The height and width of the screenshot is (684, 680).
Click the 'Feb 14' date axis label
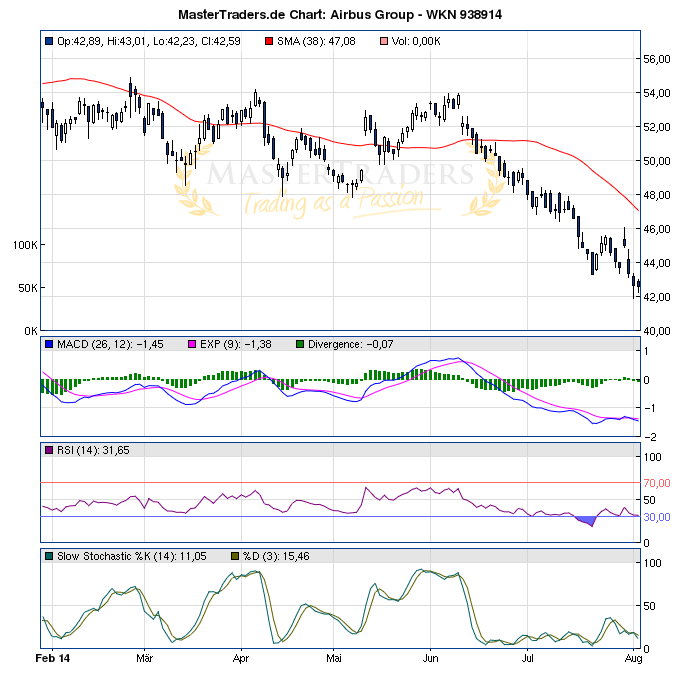[52, 658]
